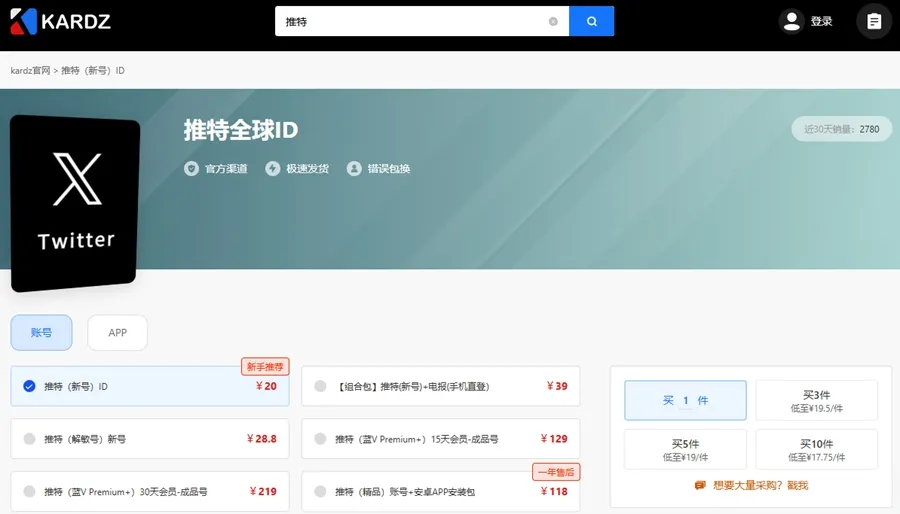Click the user avatar login icon

coord(792,21)
